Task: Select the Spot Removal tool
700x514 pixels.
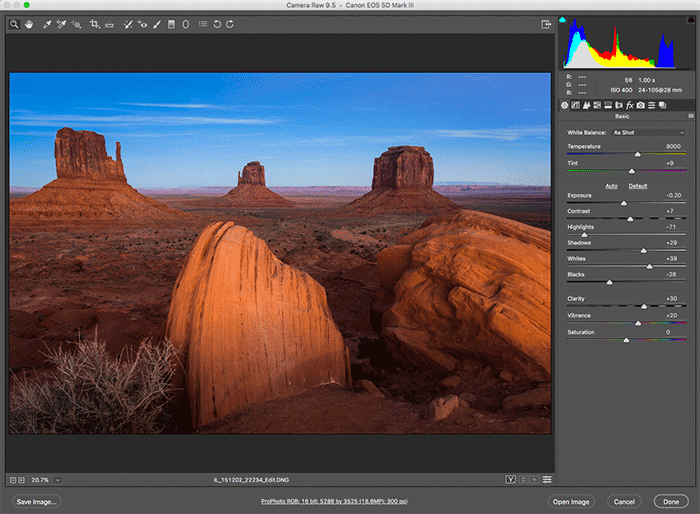Action: 128,24
